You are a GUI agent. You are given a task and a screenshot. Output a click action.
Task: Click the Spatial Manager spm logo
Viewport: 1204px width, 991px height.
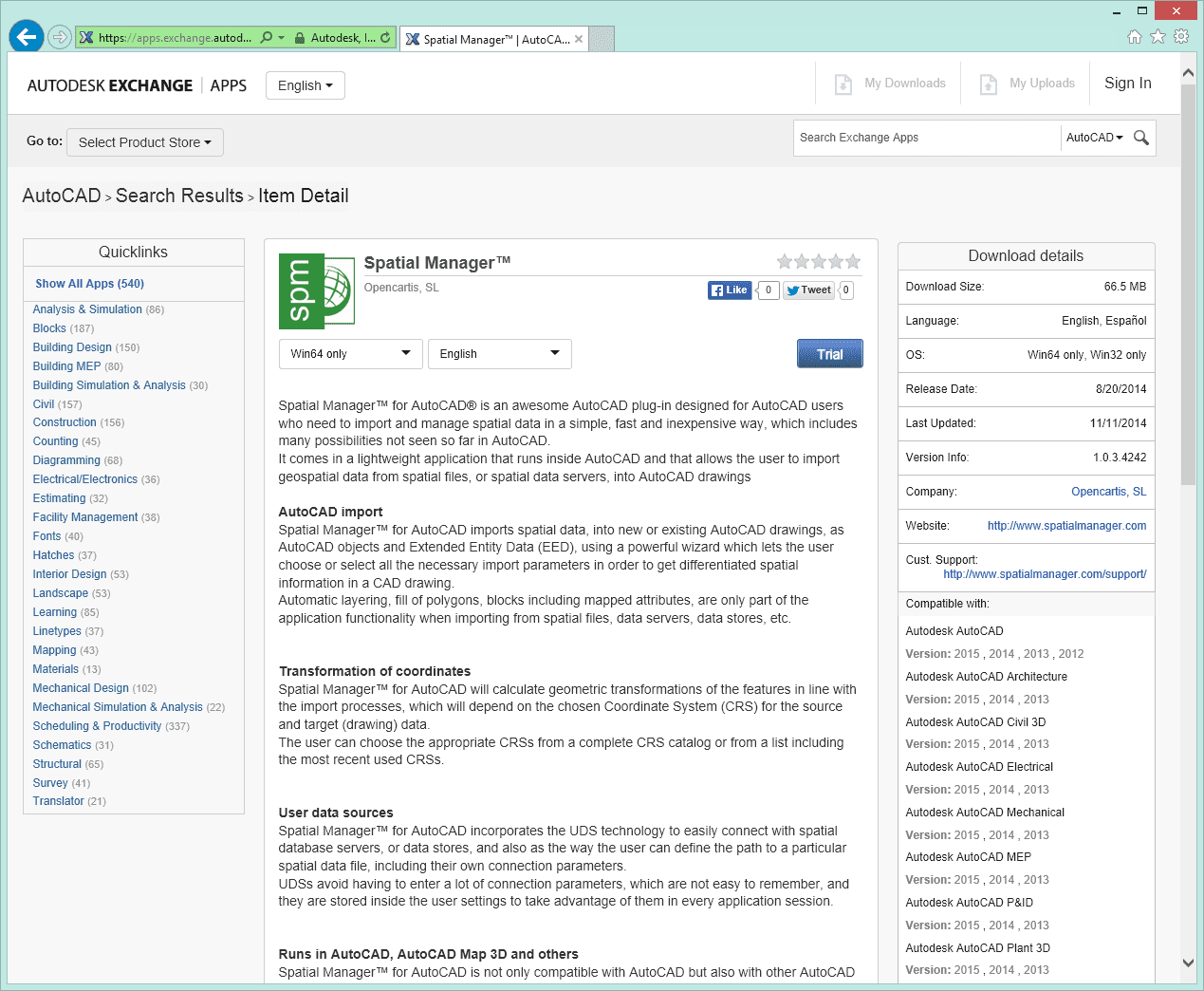point(316,291)
